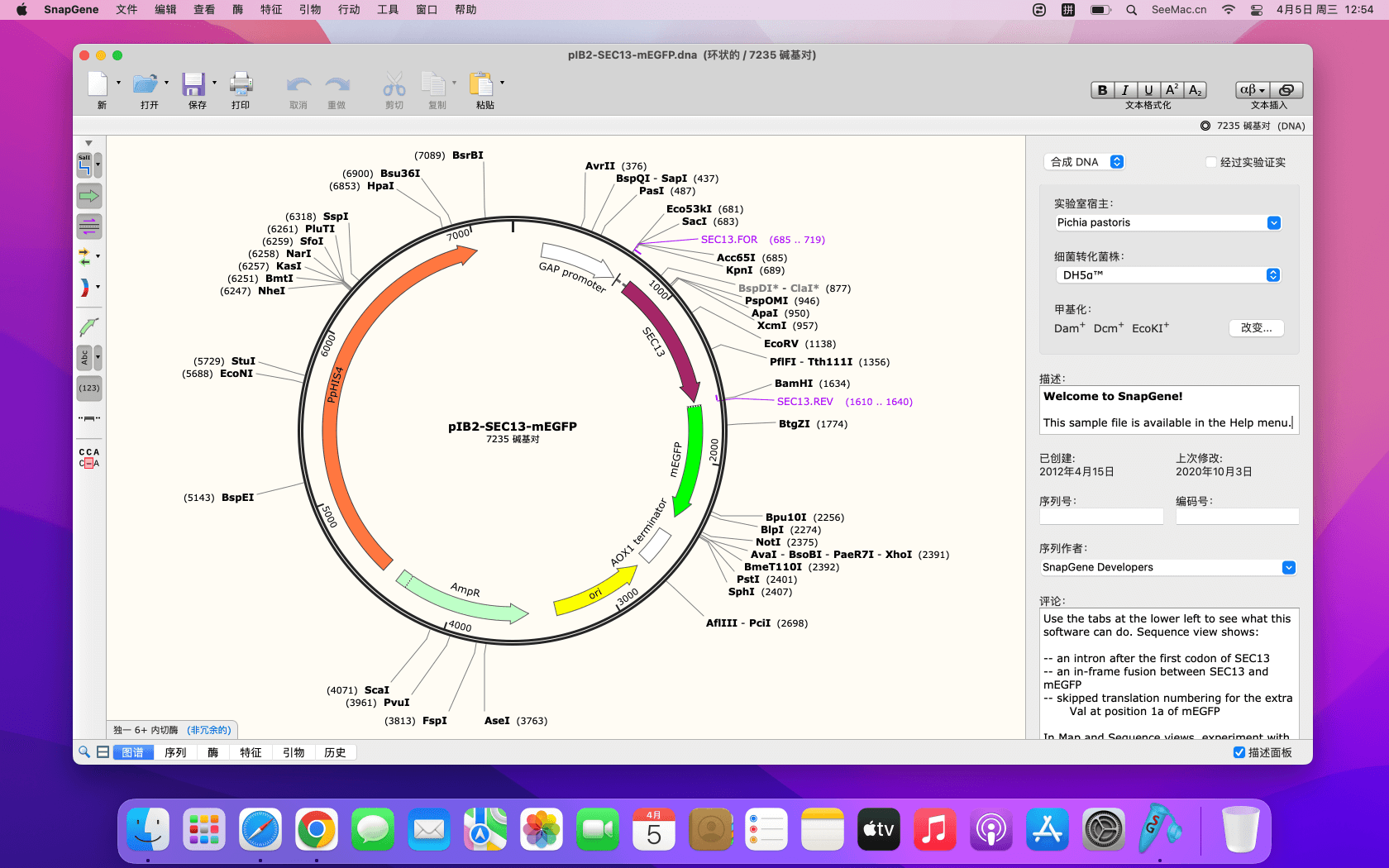Uncheck the 描述面板 checkbox
This screenshot has height=868, width=1389.
click(1239, 752)
